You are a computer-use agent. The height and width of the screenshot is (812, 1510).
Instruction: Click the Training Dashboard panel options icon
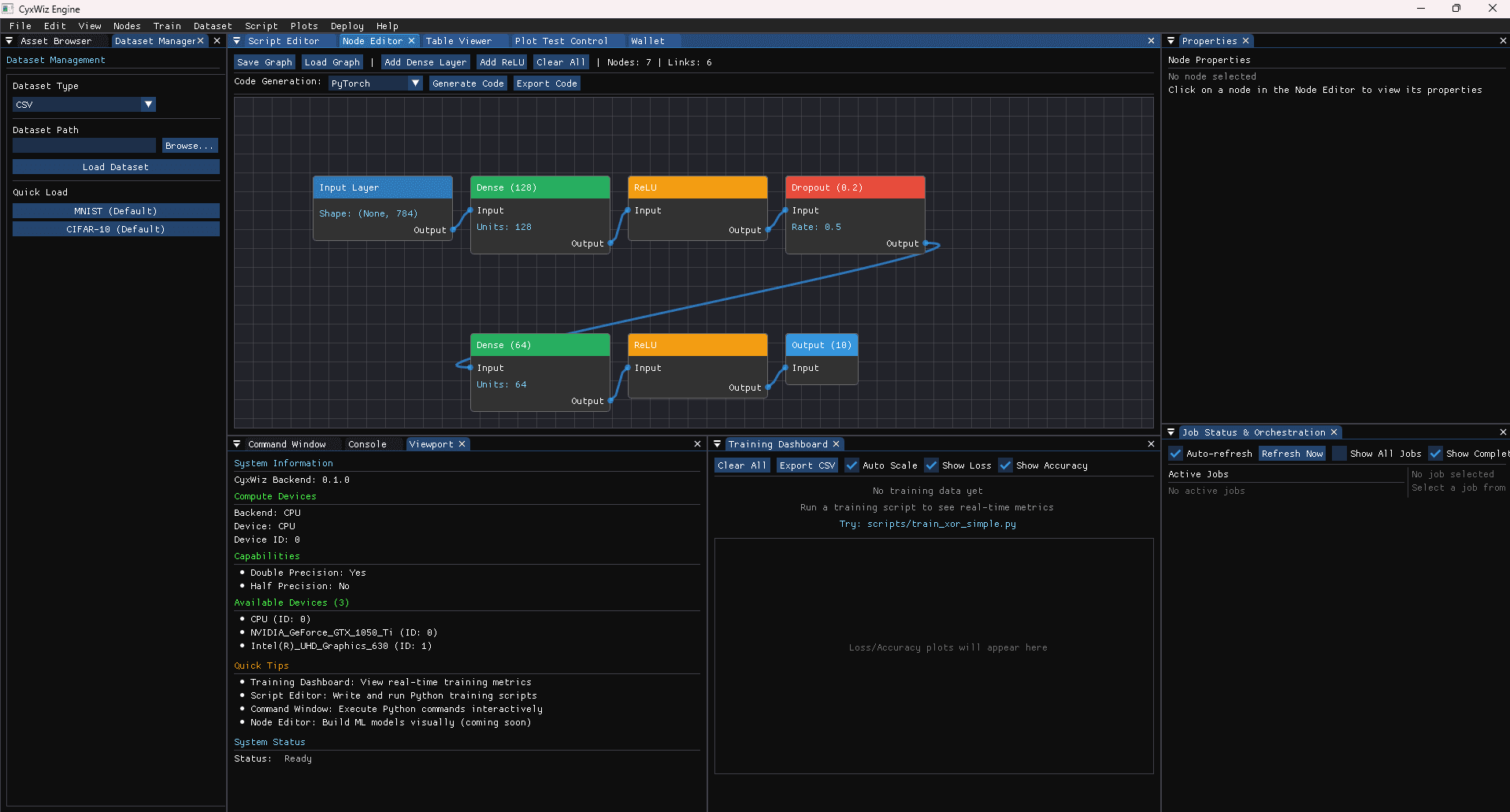click(x=718, y=443)
